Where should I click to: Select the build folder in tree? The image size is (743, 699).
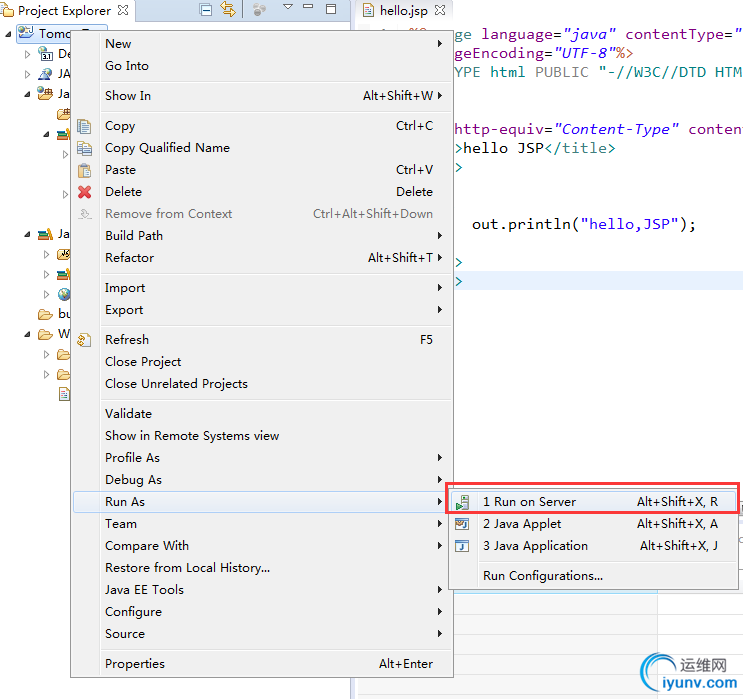[54, 314]
